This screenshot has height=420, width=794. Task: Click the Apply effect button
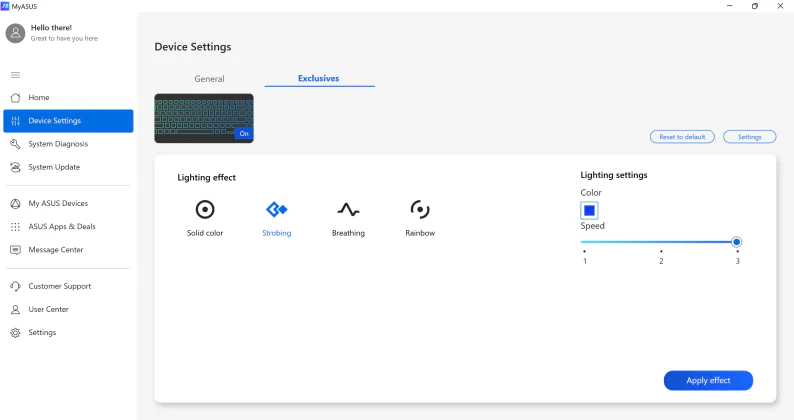(708, 380)
